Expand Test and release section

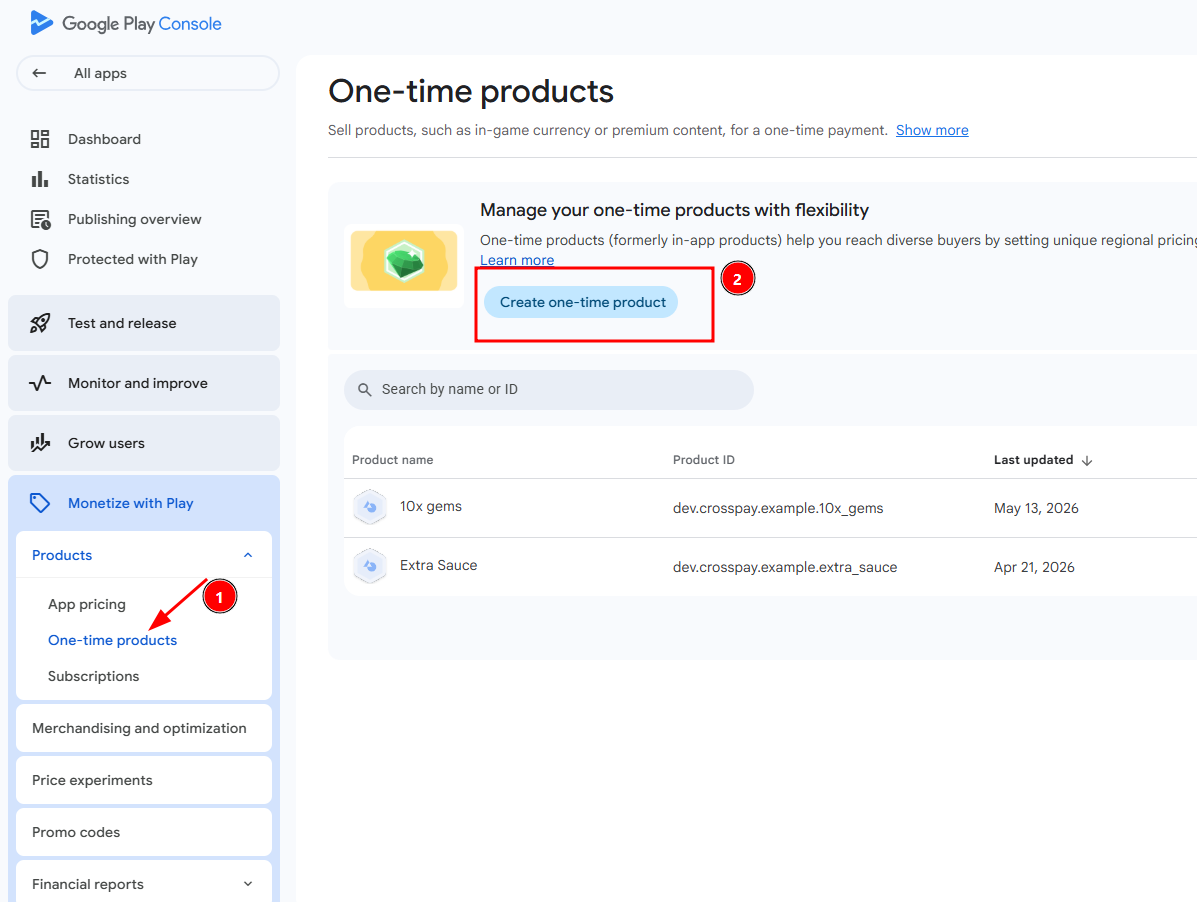(x=144, y=324)
